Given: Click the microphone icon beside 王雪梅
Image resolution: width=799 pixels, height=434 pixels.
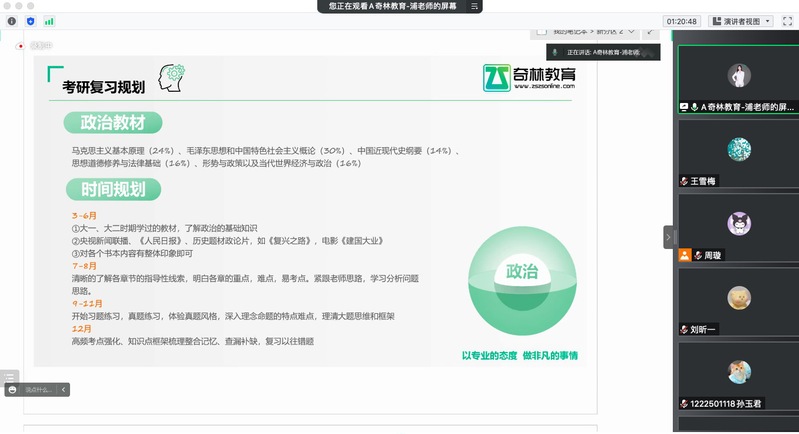Looking at the screenshot, I should (x=684, y=181).
